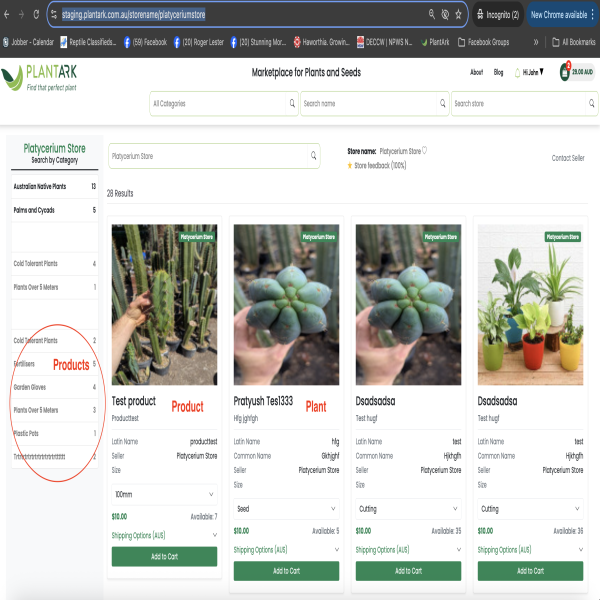Add Test product to cart
This screenshot has height=600, width=600.
click(x=164, y=556)
